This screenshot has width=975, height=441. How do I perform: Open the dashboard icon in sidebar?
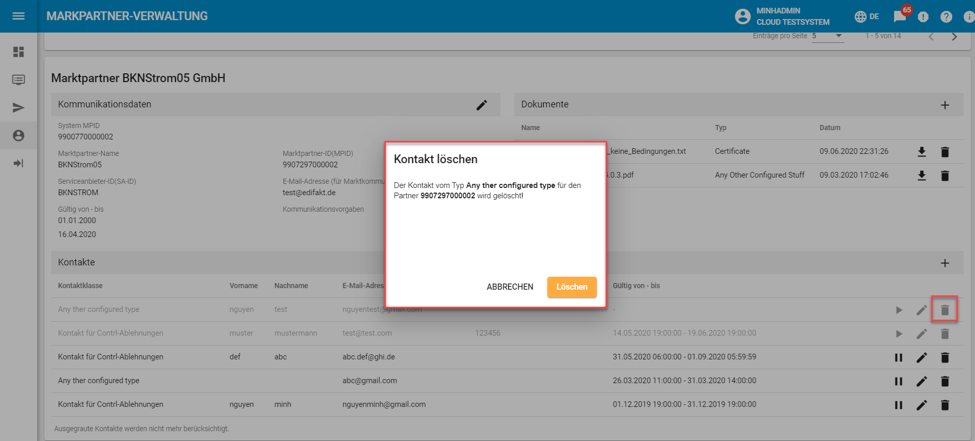pos(19,52)
